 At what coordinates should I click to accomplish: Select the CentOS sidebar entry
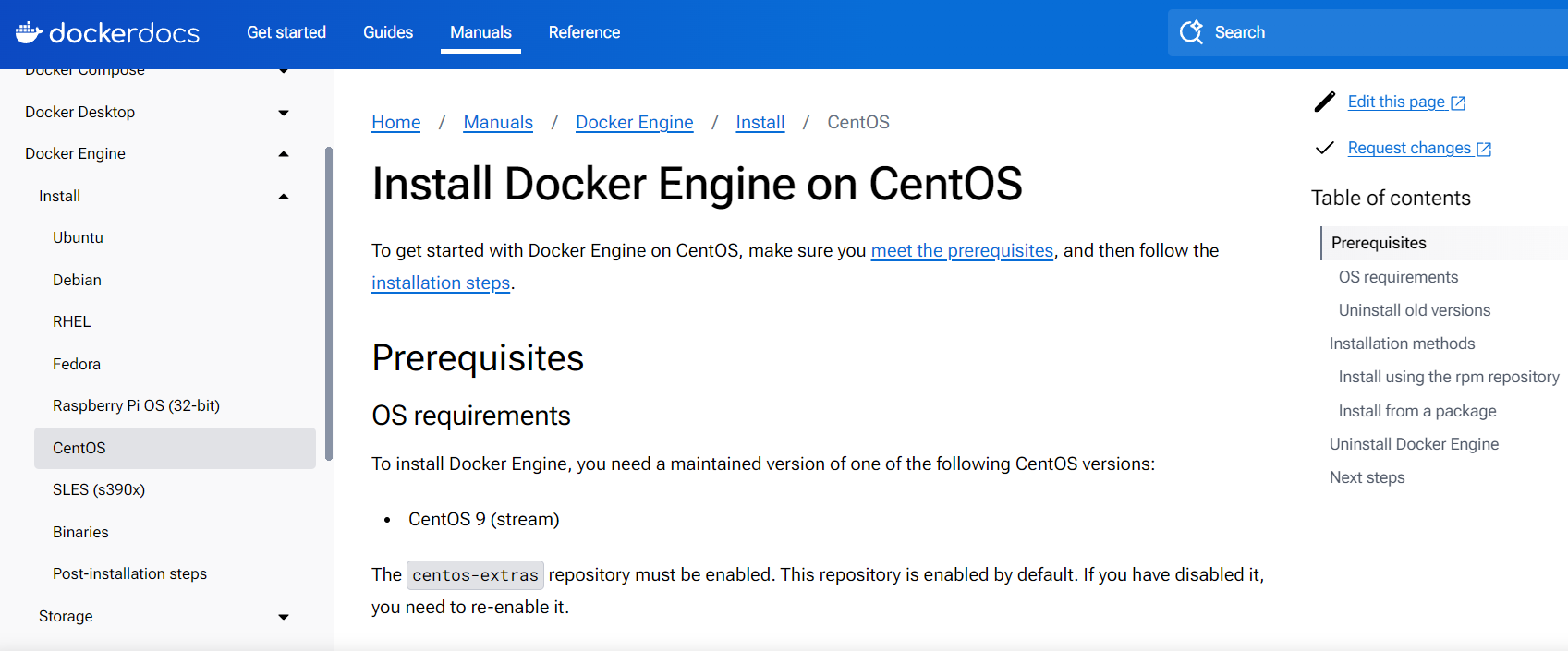[x=175, y=448]
